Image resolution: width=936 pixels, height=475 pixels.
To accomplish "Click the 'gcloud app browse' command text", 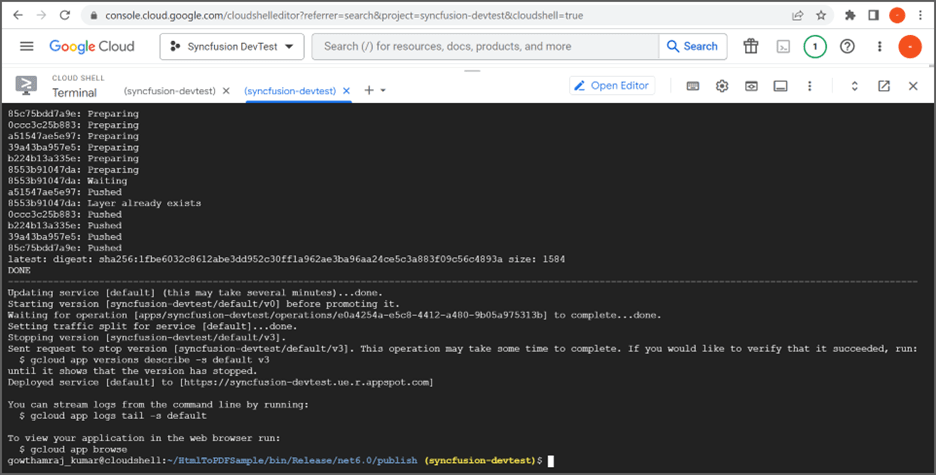I will 78,449.
